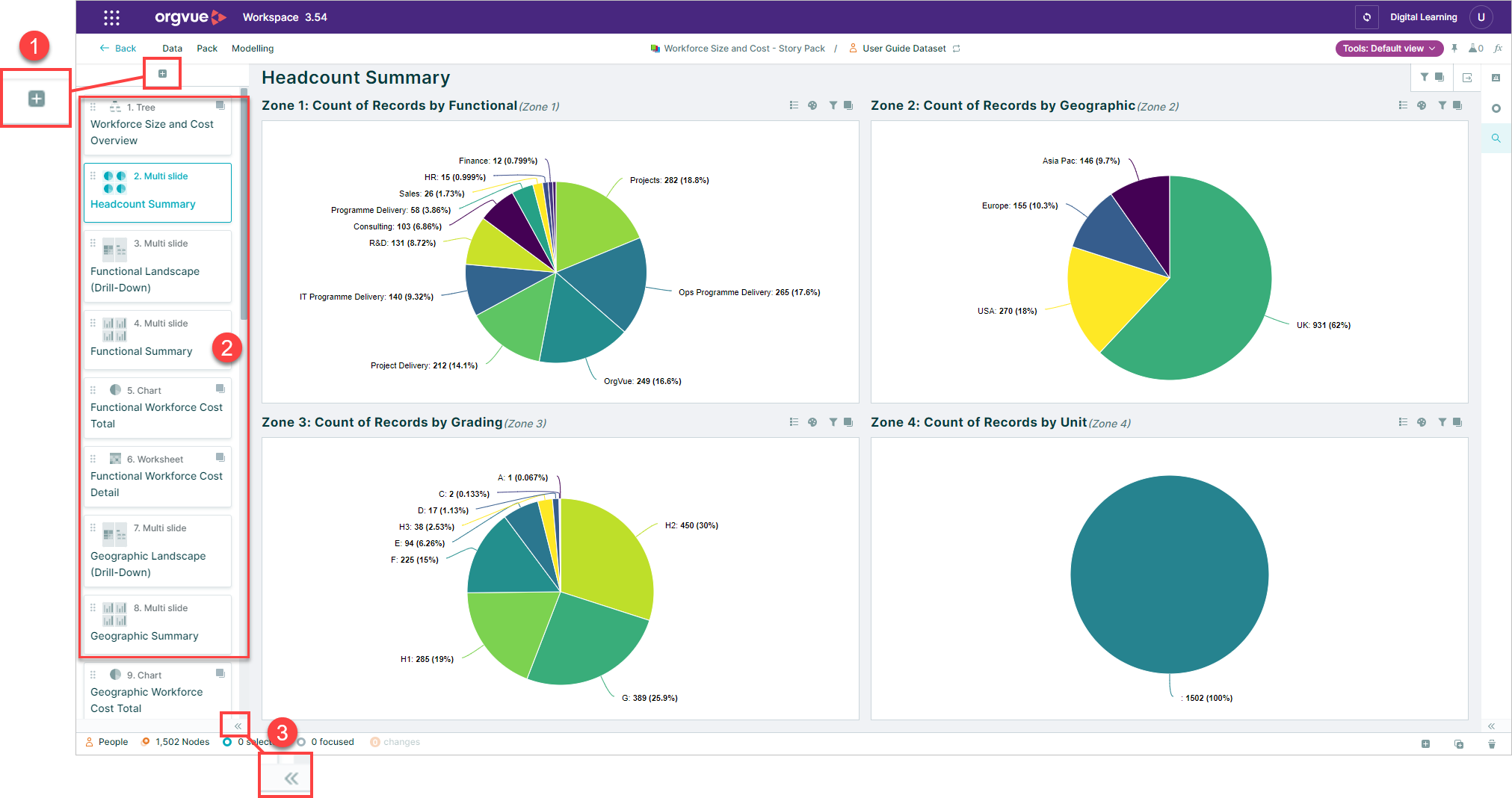The height and width of the screenshot is (798, 1512).
Task: Open the User Guide Dataset link
Action: coord(904,49)
